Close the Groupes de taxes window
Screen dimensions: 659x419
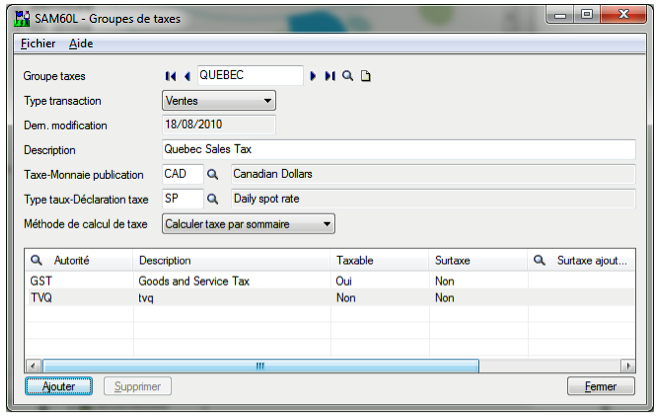[x=623, y=15]
